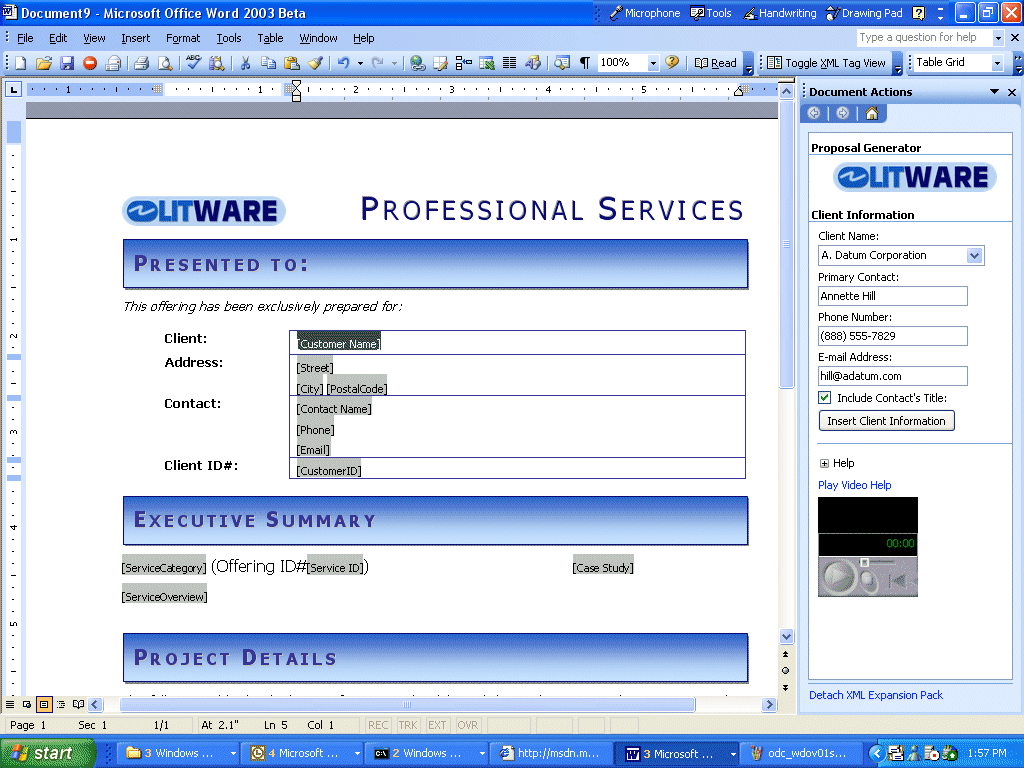The width and height of the screenshot is (1024, 768).
Task: Open the Window menu
Action: click(318, 39)
